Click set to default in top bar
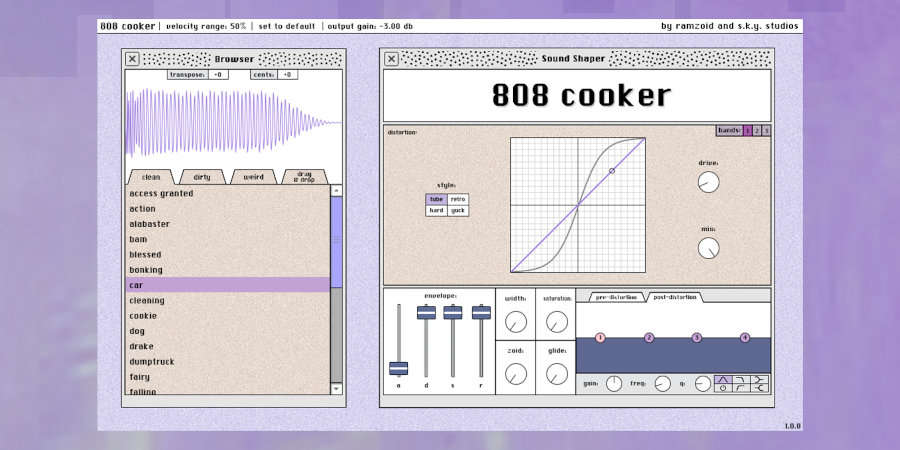The height and width of the screenshot is (450, 900). 287,26
